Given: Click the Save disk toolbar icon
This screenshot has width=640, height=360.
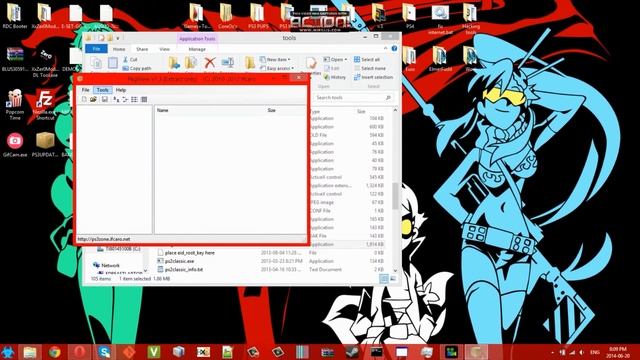Looking at the screenshot, I should coord(104,100).
